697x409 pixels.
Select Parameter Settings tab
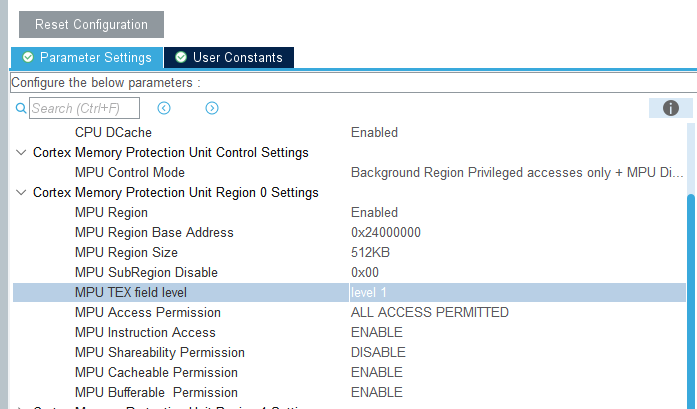coord(87,57)
